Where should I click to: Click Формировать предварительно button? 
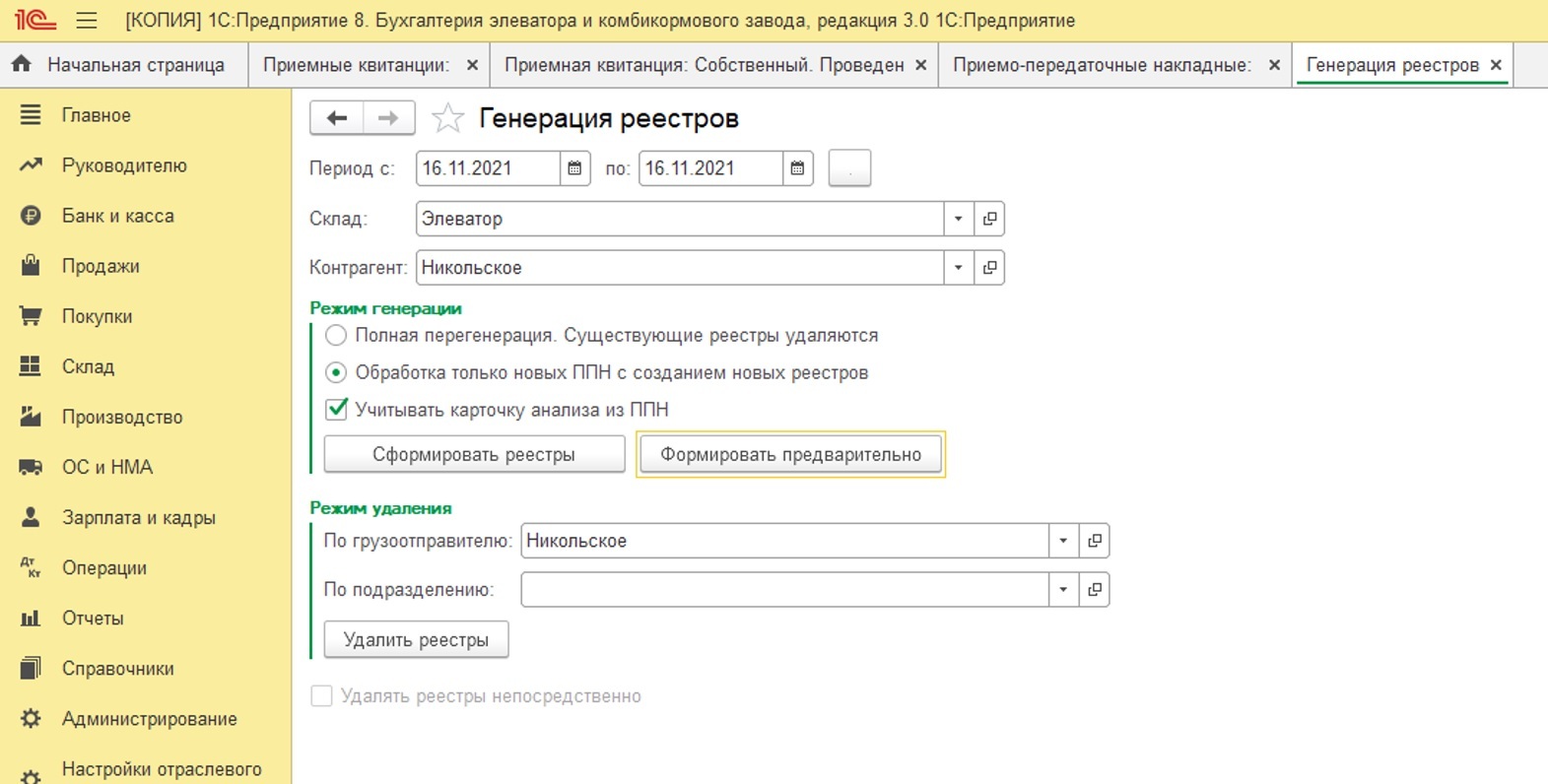[790, 455]
